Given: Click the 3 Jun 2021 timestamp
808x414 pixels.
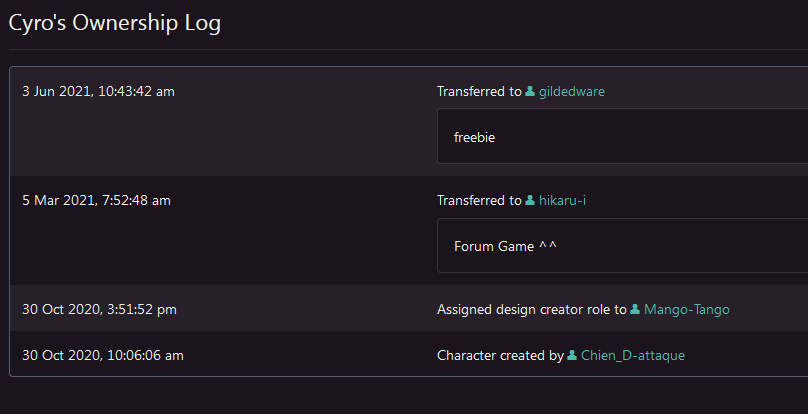Looking at the screenshot, I should tap(98, 92).
